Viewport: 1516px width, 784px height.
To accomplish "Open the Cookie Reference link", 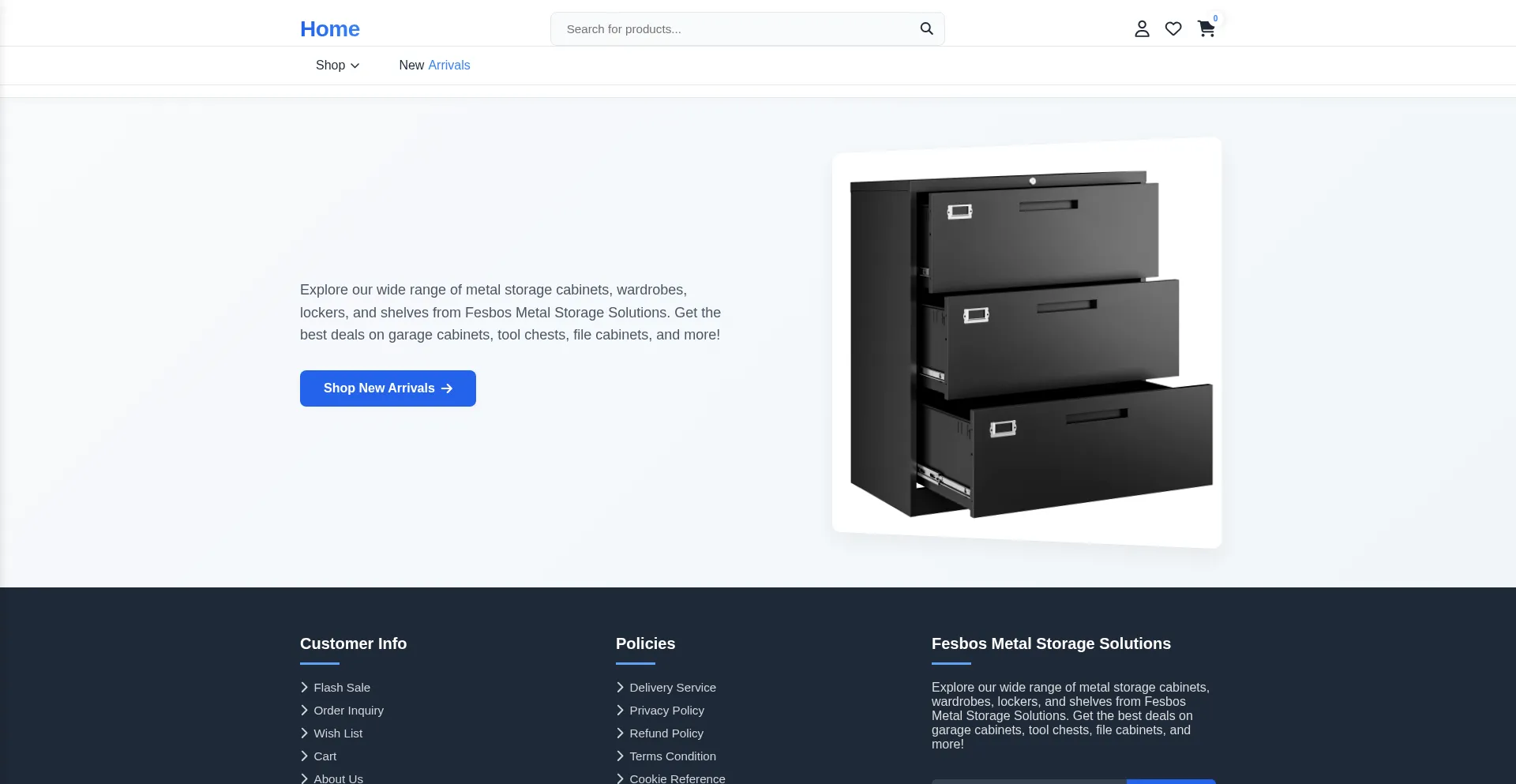I will (x=677, y=778).
